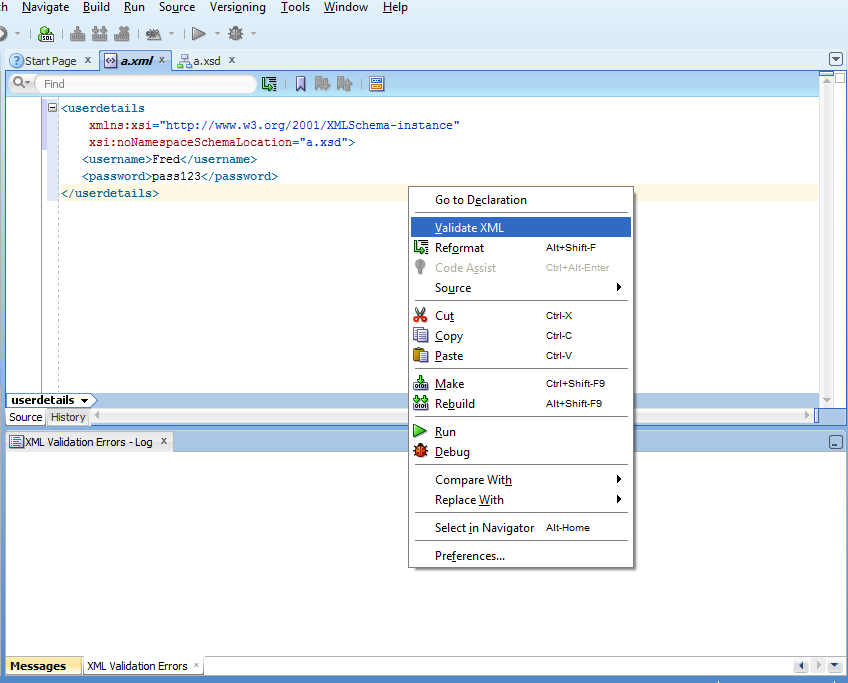Click the Debug bug toolbar icon

(x=235, y=34)
